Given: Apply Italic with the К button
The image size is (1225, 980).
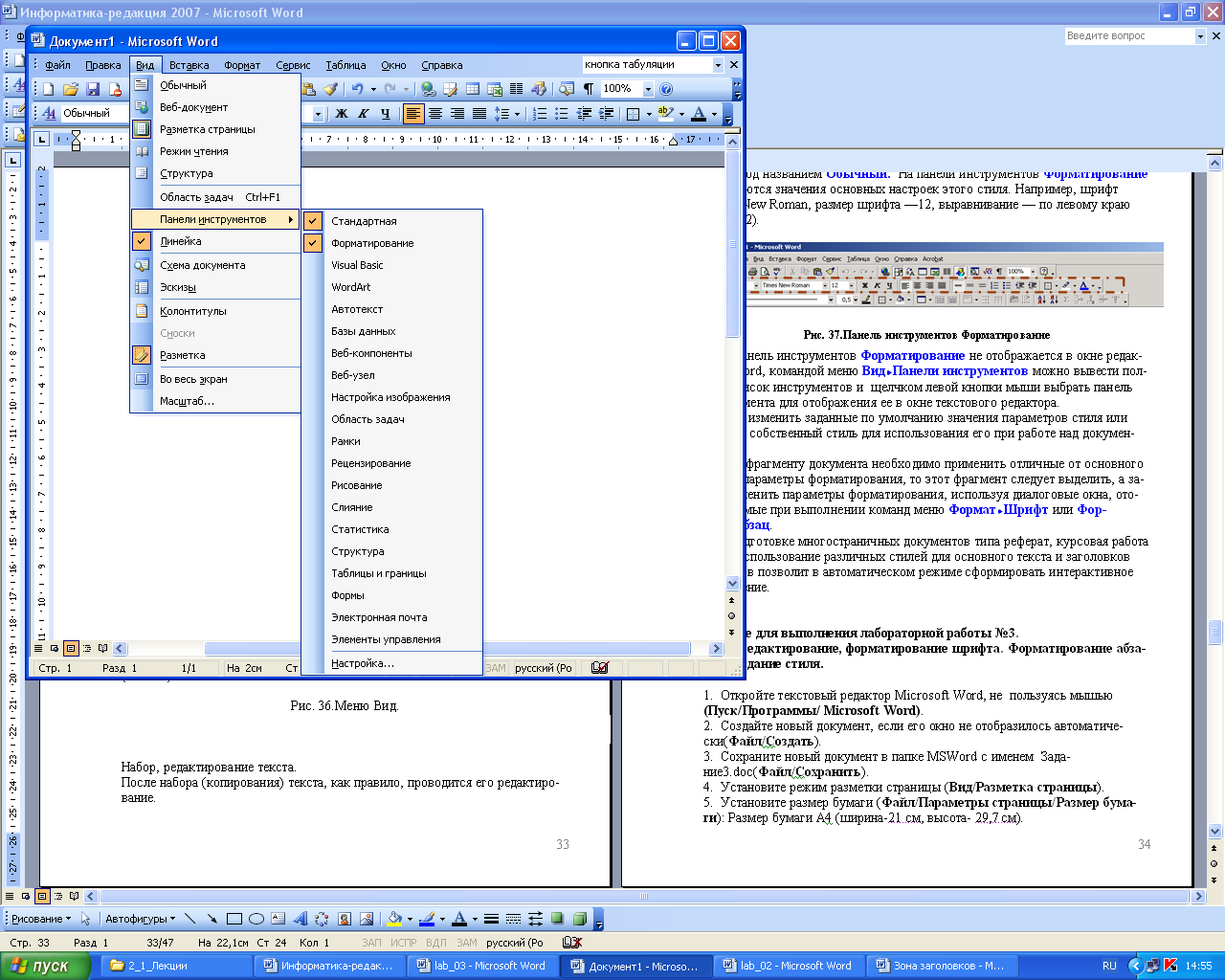Looking at the screenshot, I should [364, 114].
